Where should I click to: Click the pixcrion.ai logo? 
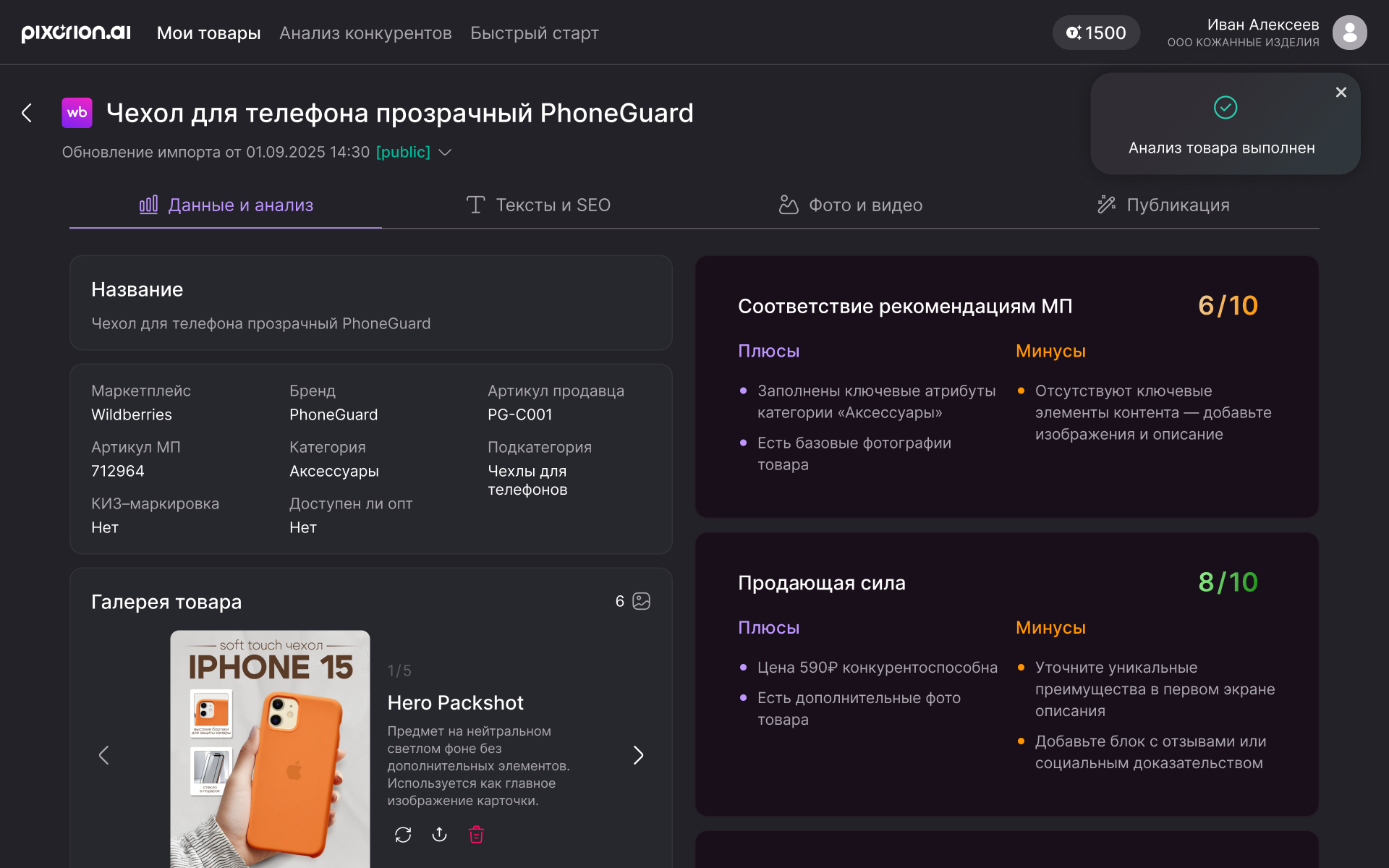pos(76,33)
